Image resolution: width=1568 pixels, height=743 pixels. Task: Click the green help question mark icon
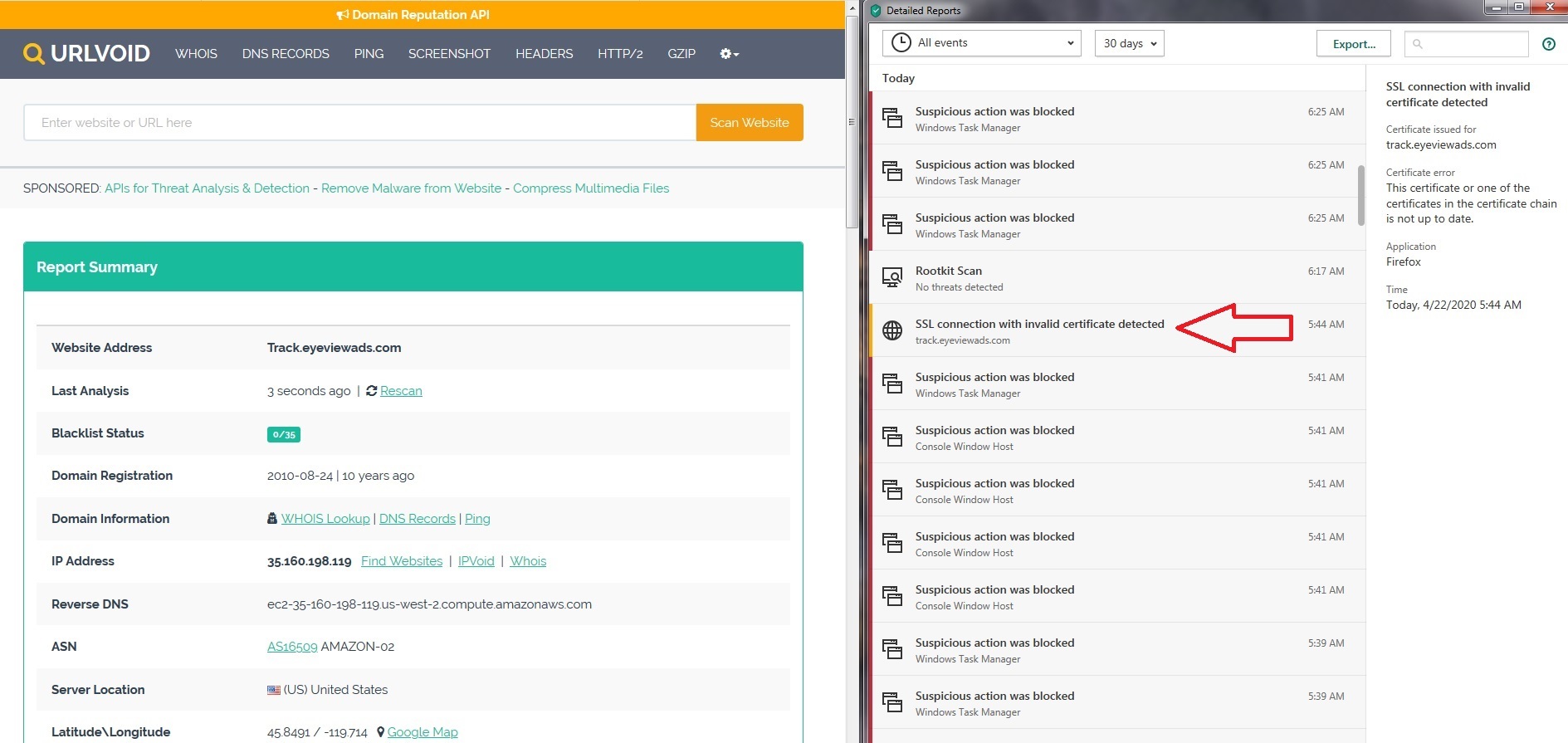(x=1549, y=44)
